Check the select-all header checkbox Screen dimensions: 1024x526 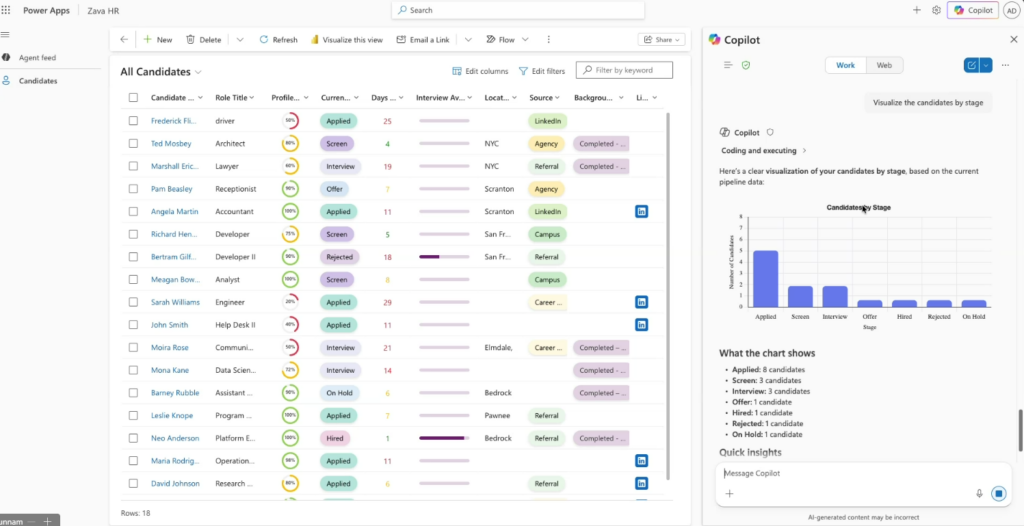click(x=133, y=98)
